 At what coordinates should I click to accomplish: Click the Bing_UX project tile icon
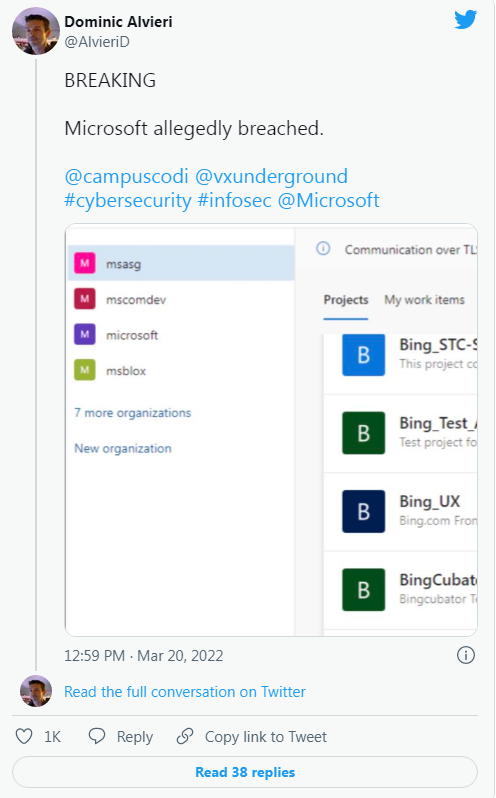(x=363, y=511)
